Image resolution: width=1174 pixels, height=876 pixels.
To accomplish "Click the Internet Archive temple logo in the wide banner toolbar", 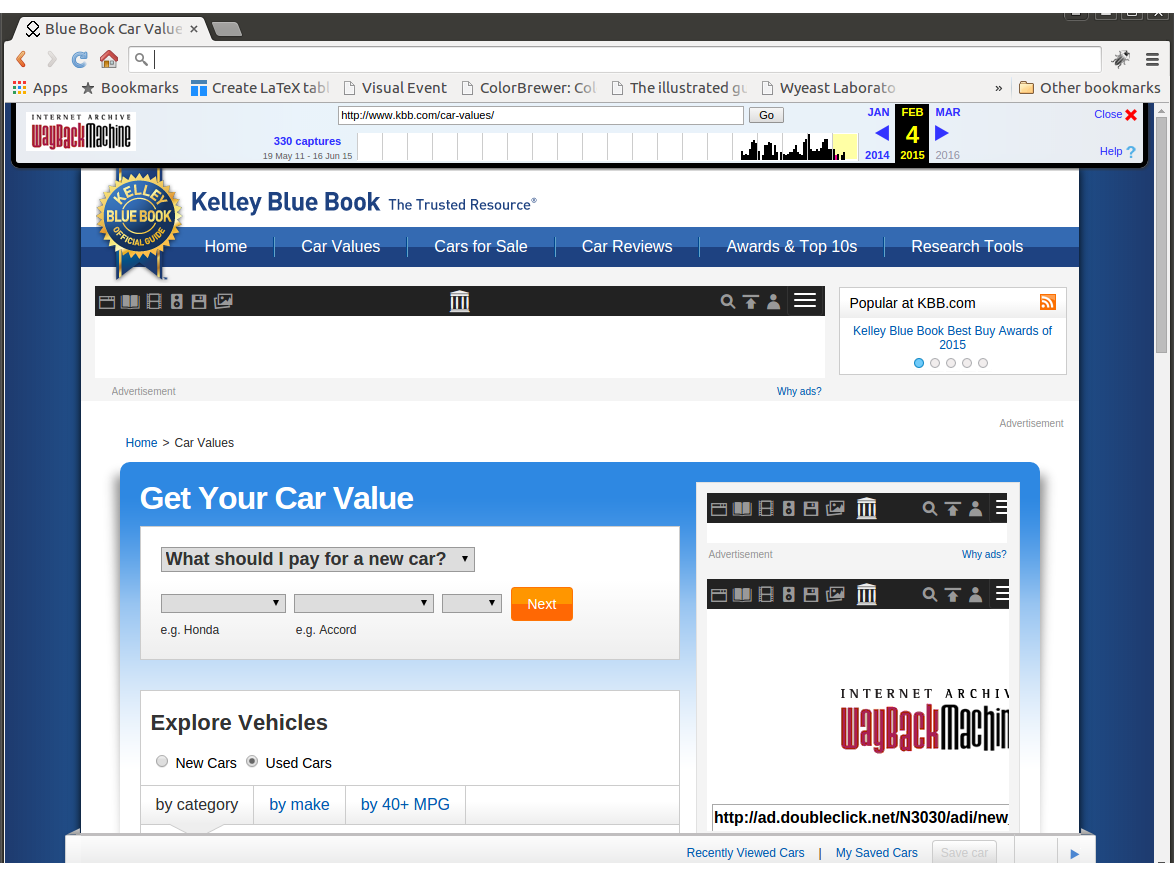I will [x=460, y=302].
